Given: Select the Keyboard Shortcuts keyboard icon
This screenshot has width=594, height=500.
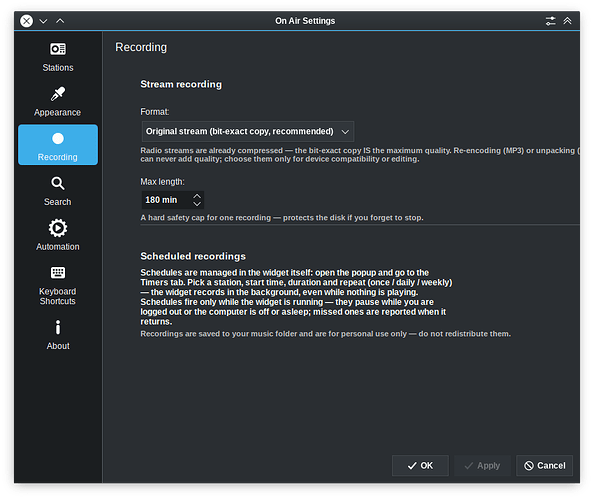Looking at the screenshot, I should pyautogui.click(x=58, y=273).
